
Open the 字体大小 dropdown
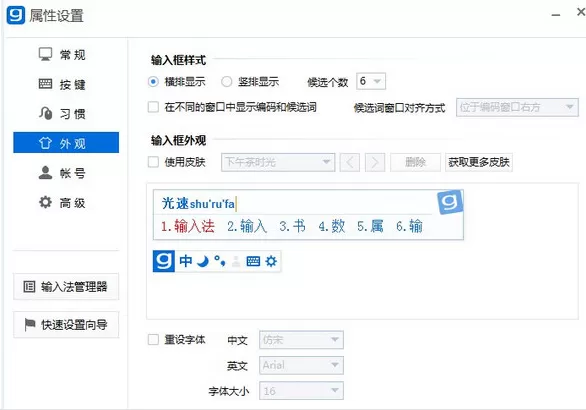301,391
